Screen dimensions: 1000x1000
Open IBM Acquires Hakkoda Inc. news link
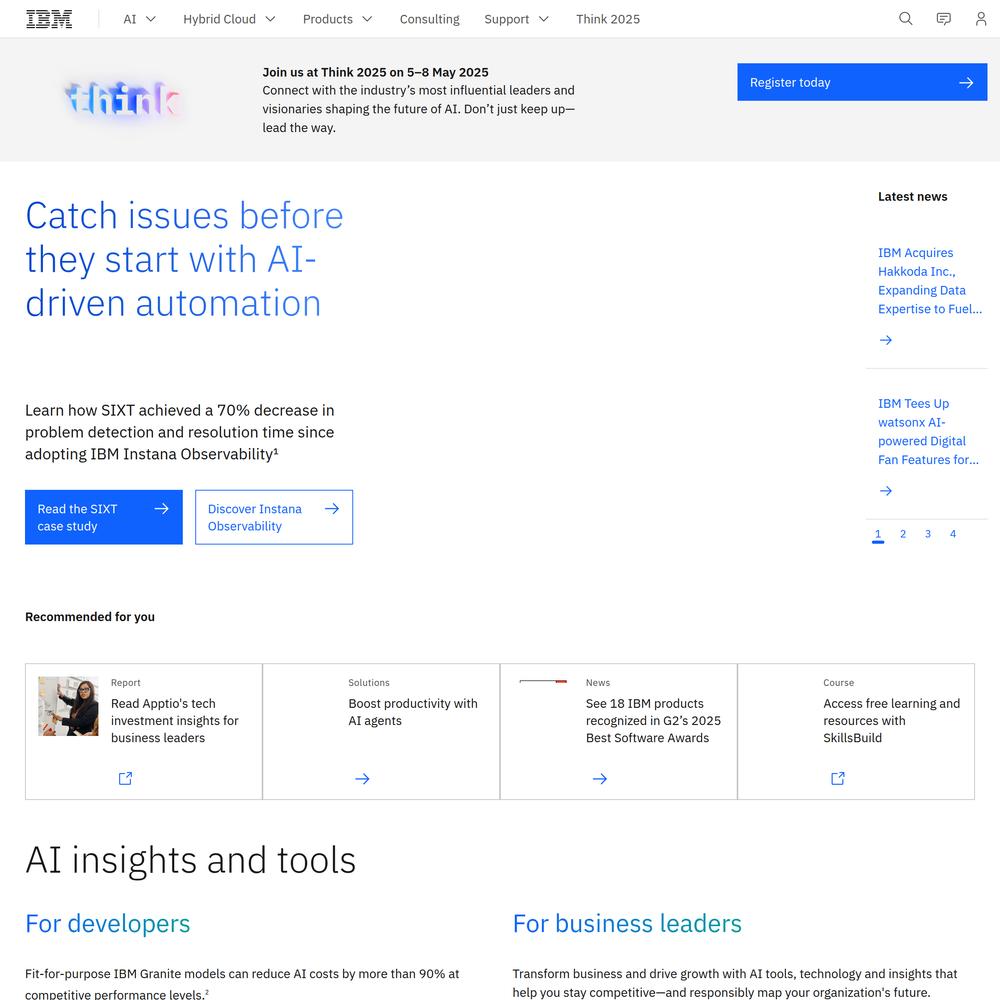point(929,281)
